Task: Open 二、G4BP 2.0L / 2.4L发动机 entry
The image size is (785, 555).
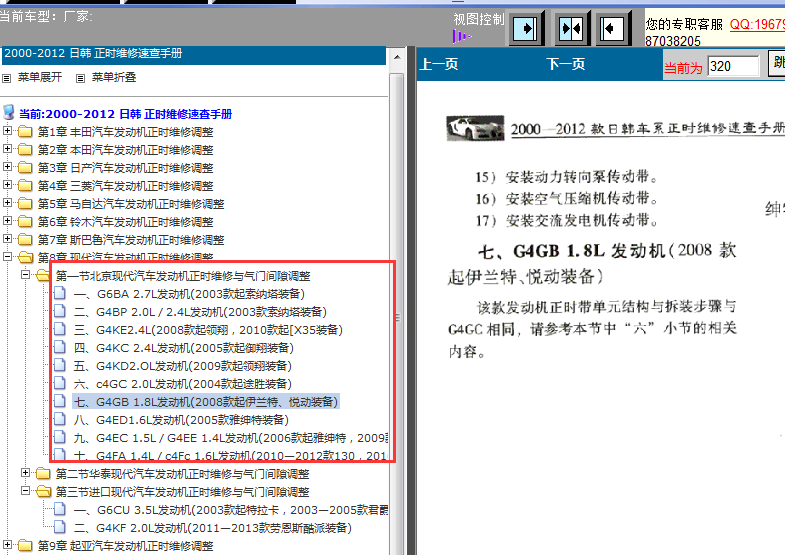Action: coord(200,312)
